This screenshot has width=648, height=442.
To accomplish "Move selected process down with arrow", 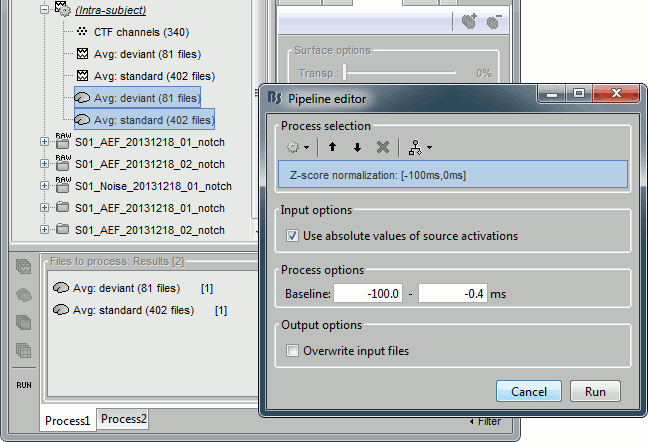I will [x=357, y=147].
